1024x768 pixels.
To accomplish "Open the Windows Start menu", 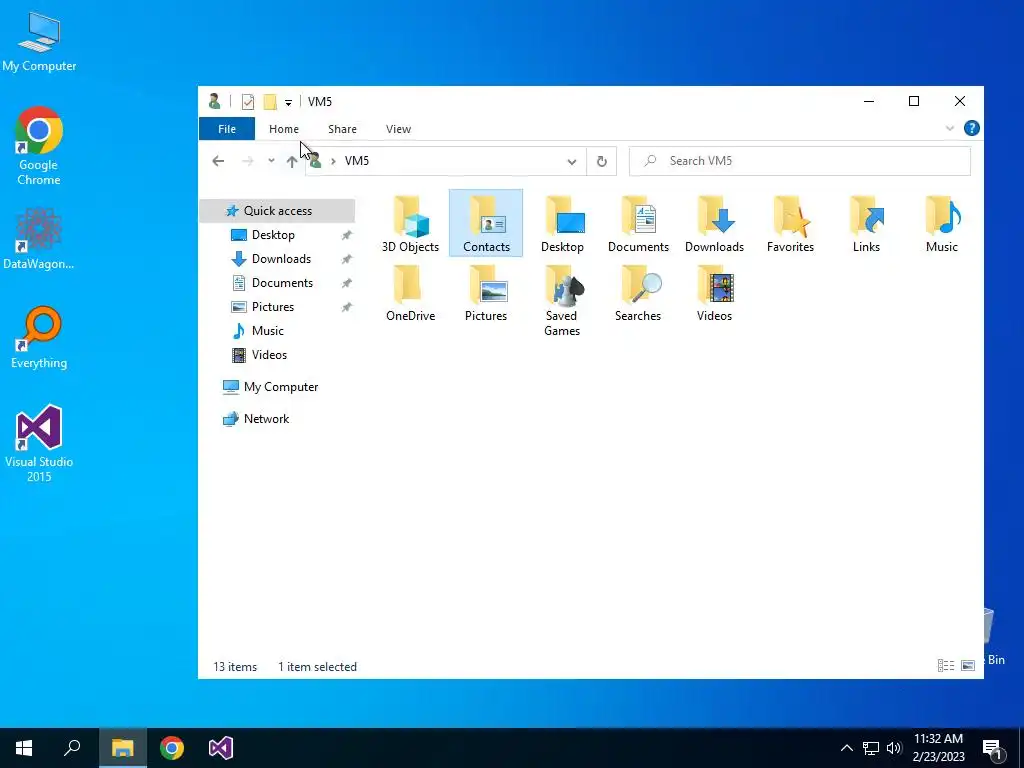I will (x=24, y=748).
